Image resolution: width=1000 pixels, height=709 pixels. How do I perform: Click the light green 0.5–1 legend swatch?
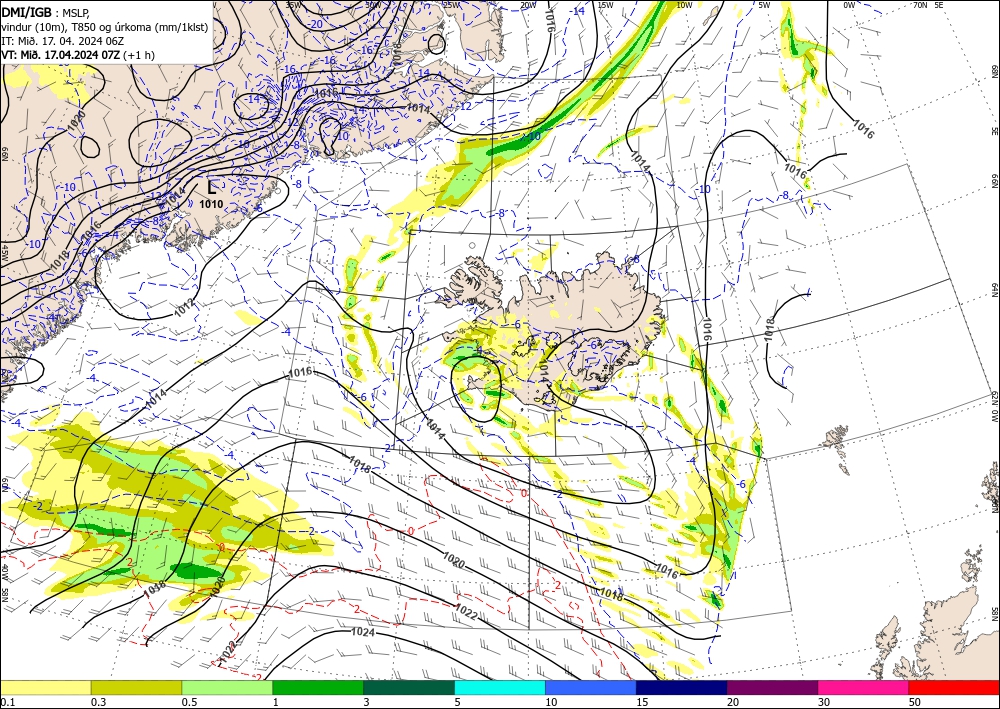click(x=227, y=687)
